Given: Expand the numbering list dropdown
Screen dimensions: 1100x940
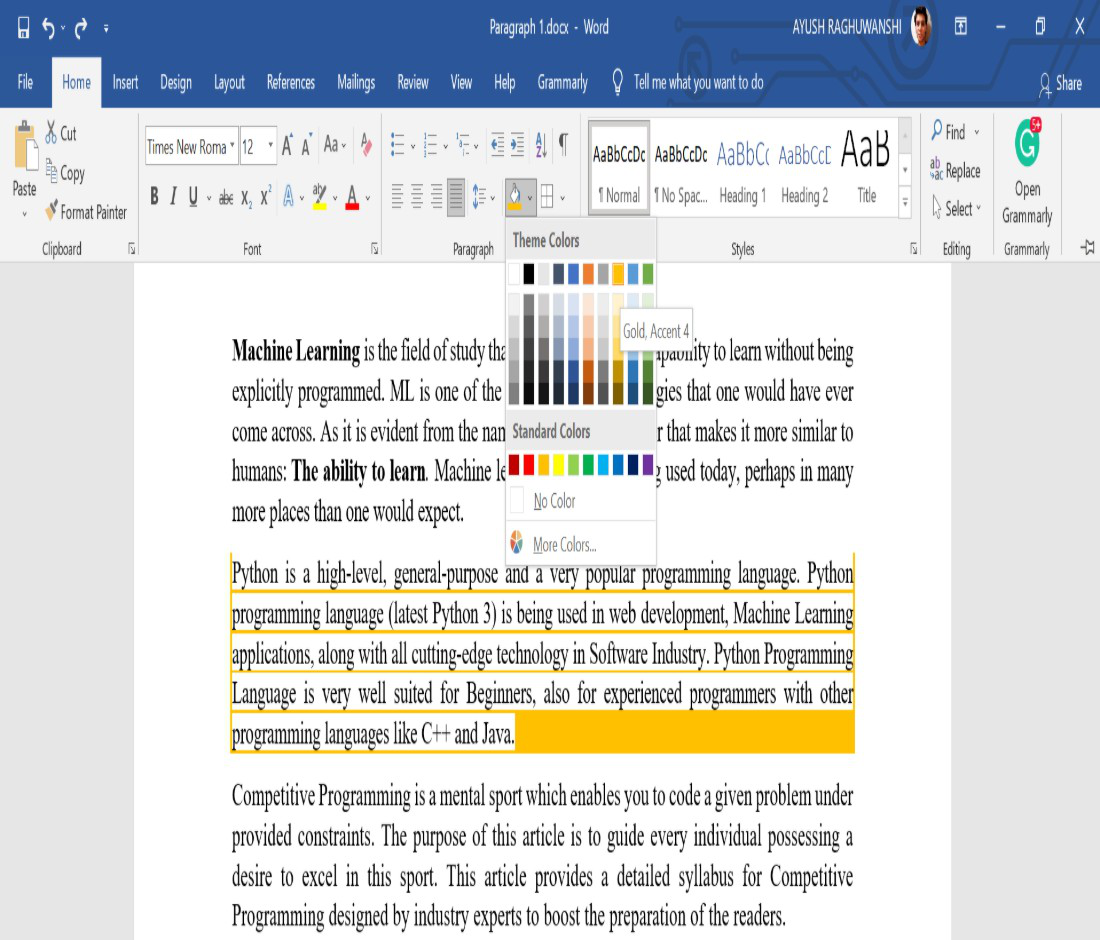Looking at the screenshot, I should pos(445,147).
